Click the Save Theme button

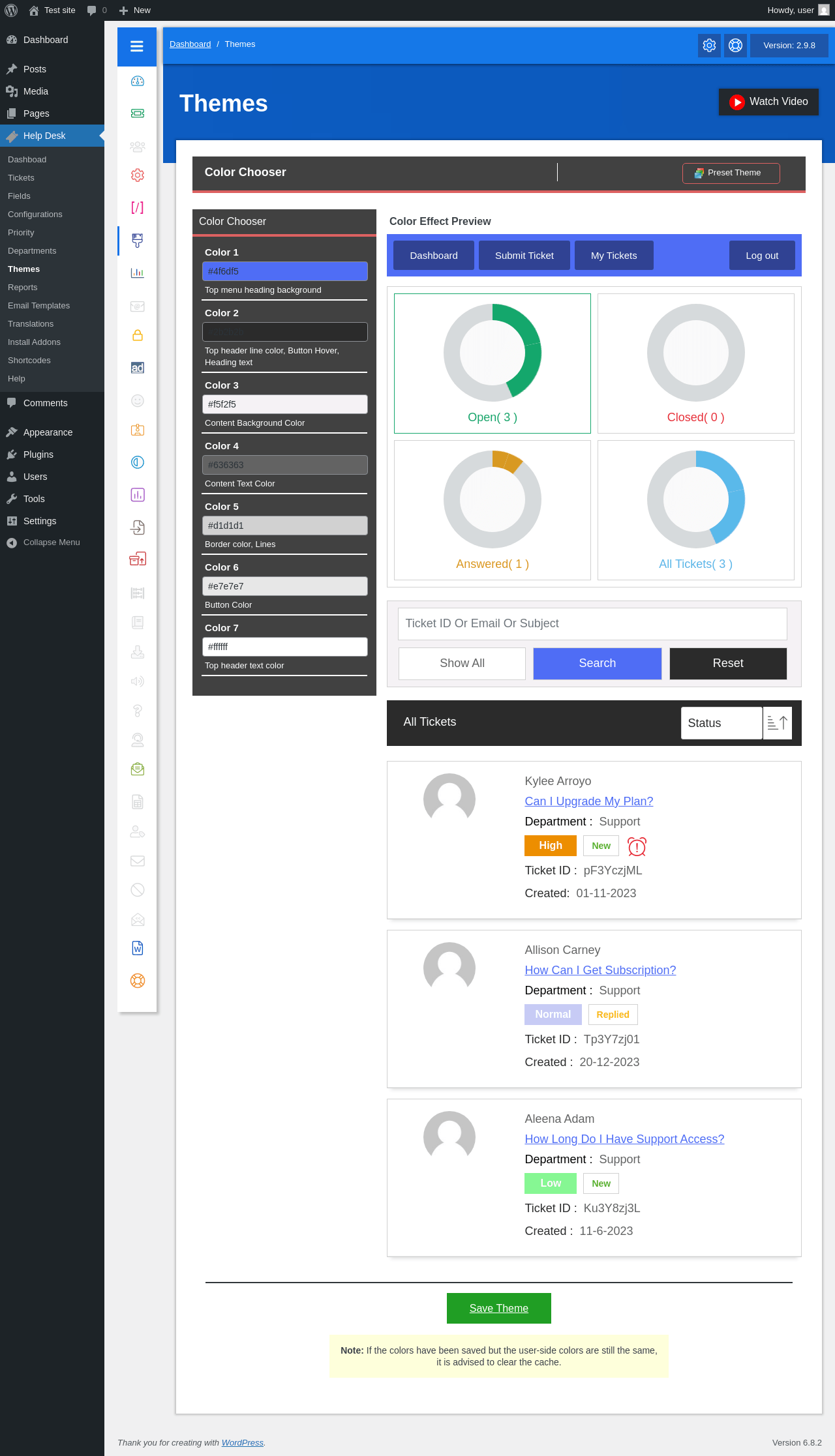pos(499,1308)
